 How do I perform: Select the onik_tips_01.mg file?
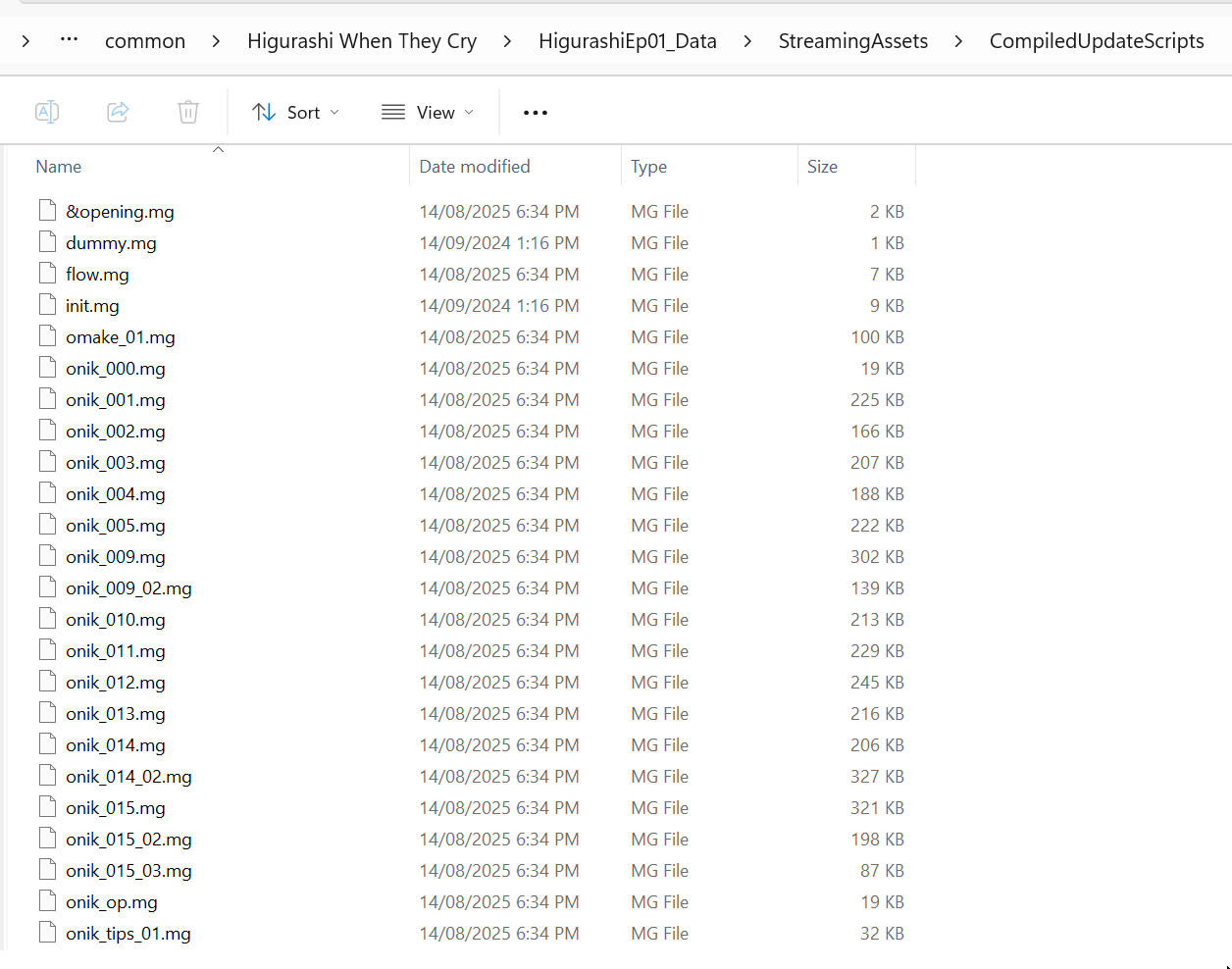click(x=128, y=934)
